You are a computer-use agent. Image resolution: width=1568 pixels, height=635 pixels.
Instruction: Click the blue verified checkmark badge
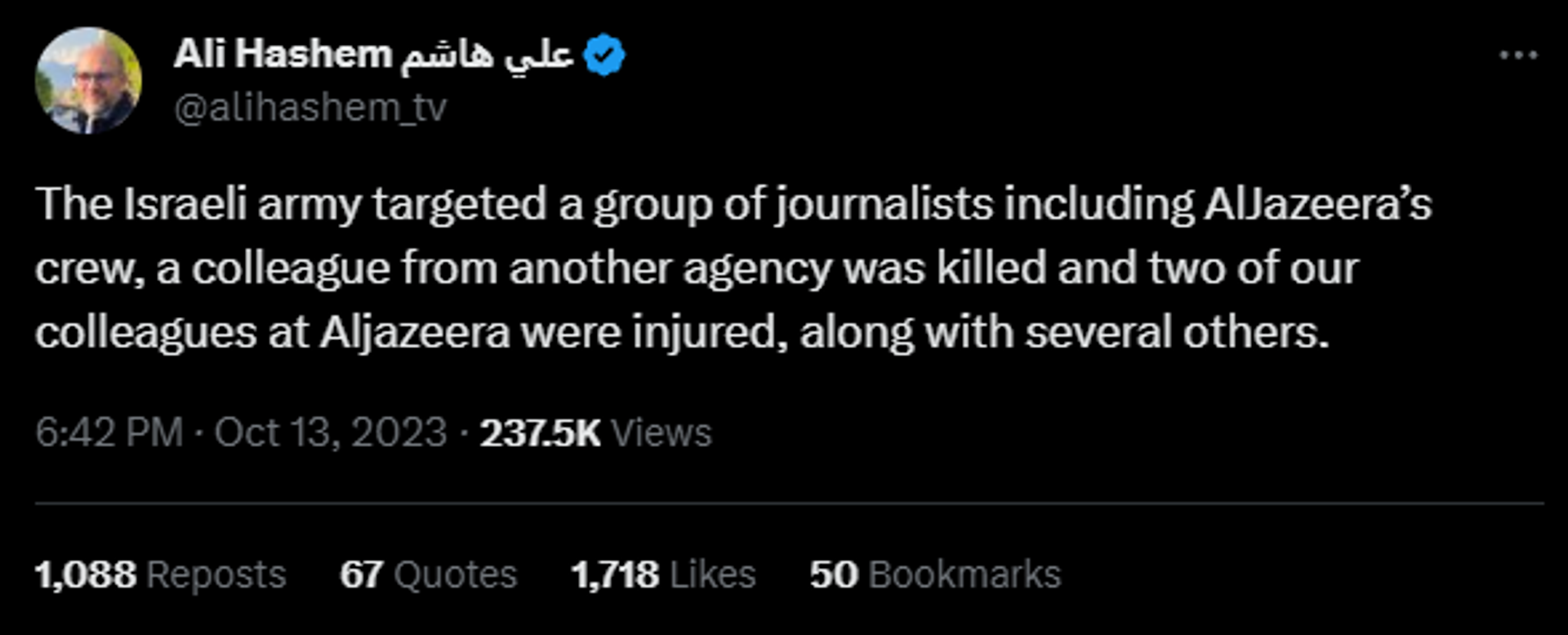click(604, 56)
